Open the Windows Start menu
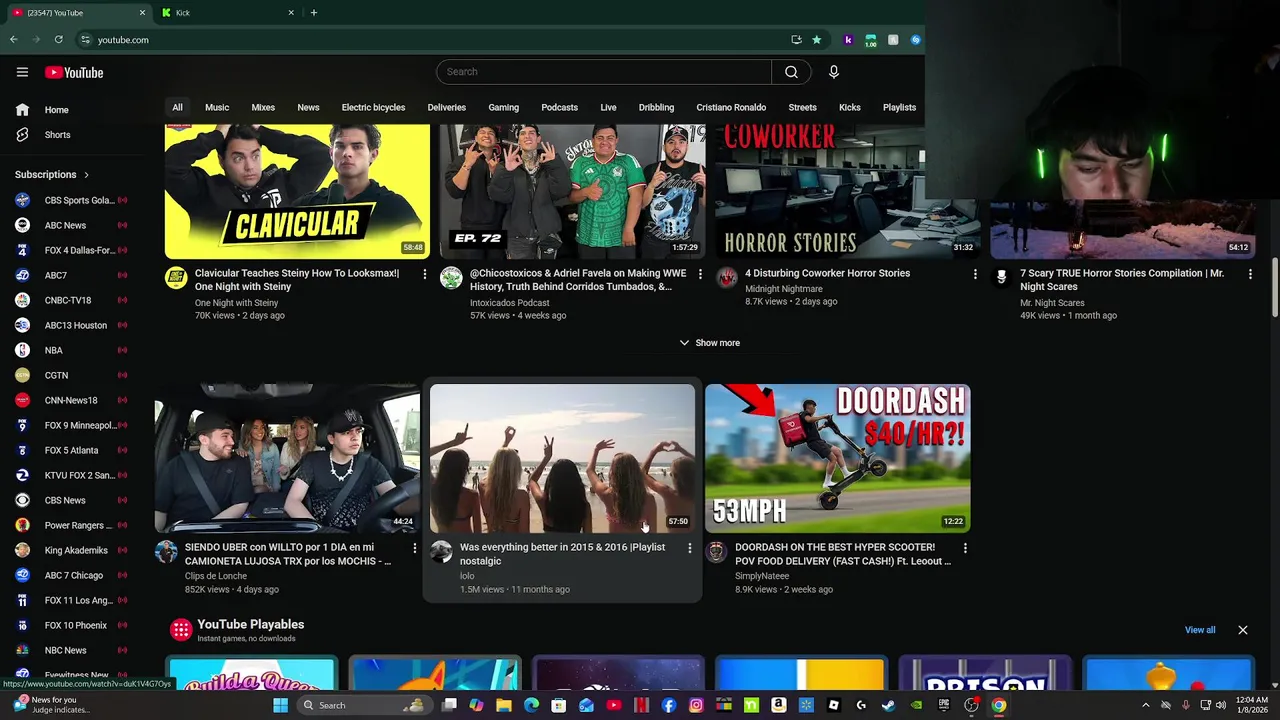 tap(281, 705)
